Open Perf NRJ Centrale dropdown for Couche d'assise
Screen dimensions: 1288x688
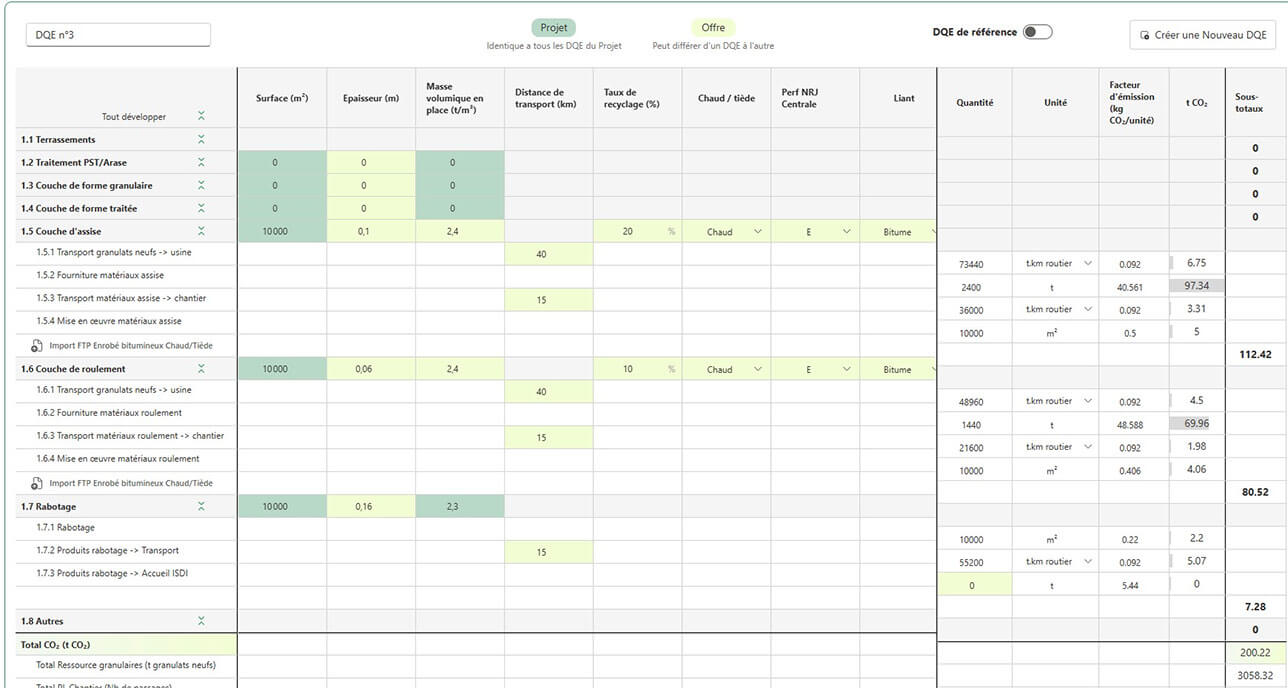point(815,231)
